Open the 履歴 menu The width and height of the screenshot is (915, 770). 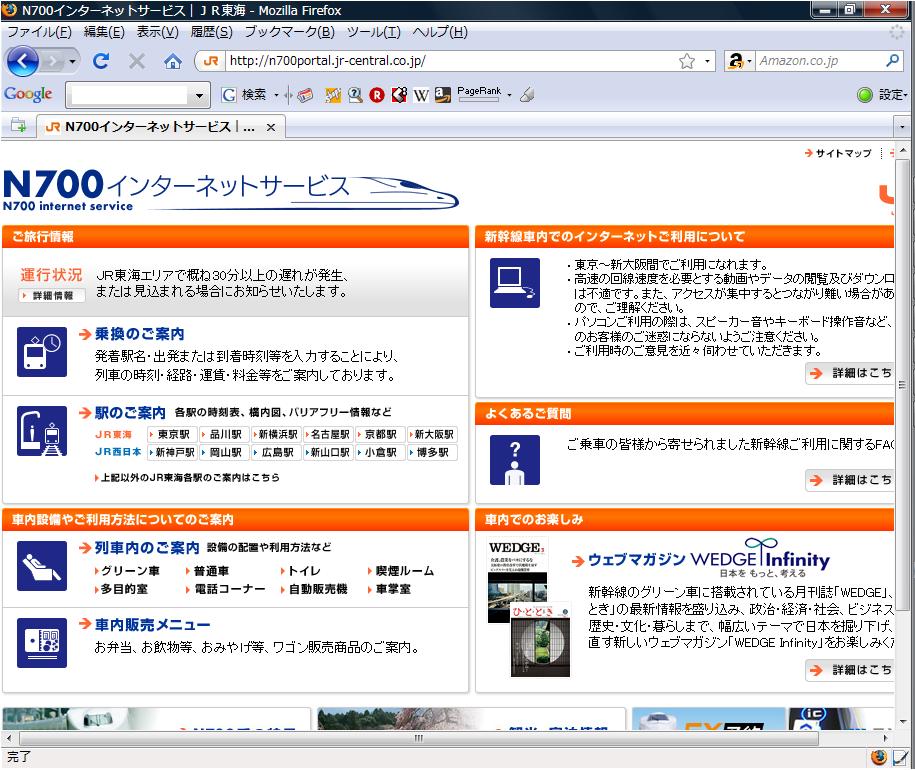tap(211, 32)
